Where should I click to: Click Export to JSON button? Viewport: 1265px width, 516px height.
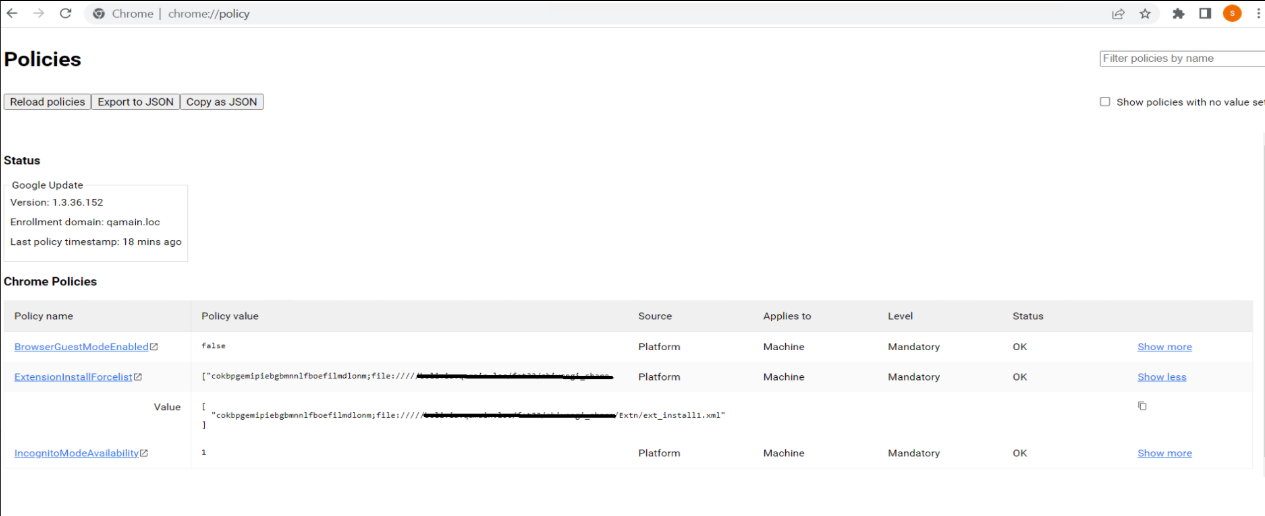coord(135,102)
